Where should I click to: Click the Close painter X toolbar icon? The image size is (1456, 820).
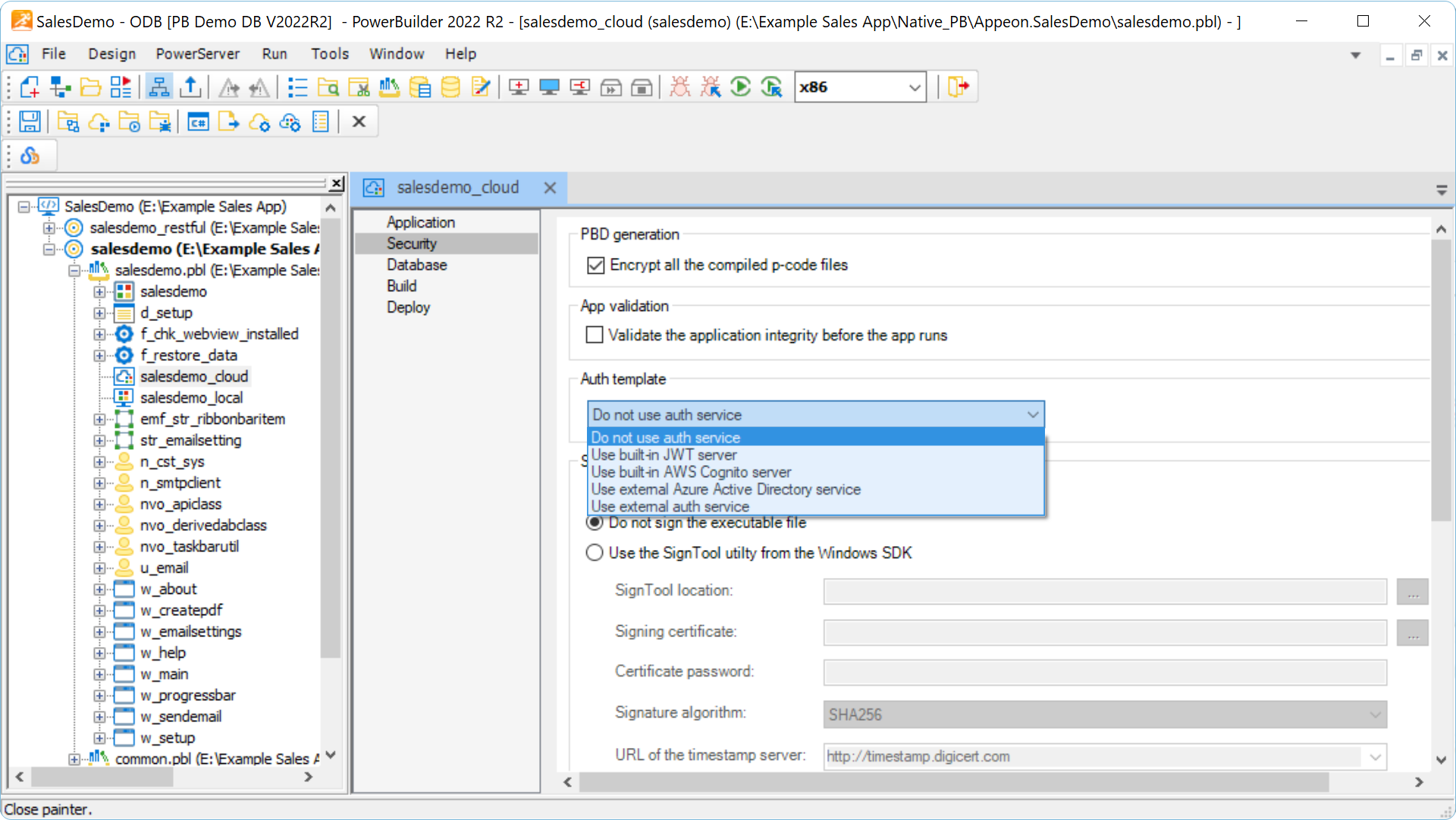(359, 121)
